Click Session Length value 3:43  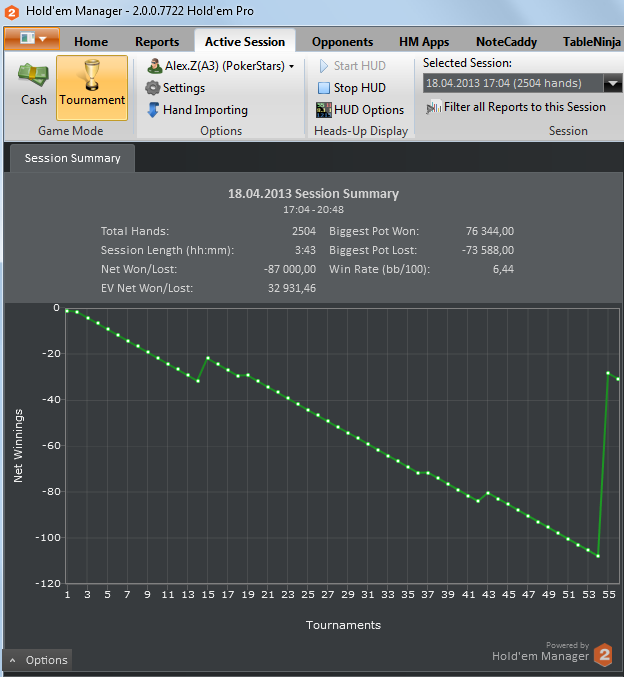305,250
